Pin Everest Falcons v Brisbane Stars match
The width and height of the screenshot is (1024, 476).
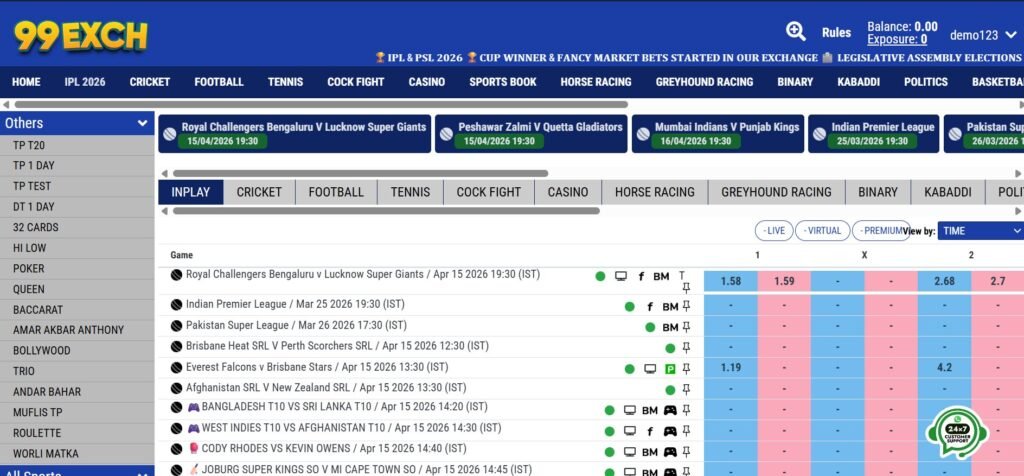pos(686,368)
